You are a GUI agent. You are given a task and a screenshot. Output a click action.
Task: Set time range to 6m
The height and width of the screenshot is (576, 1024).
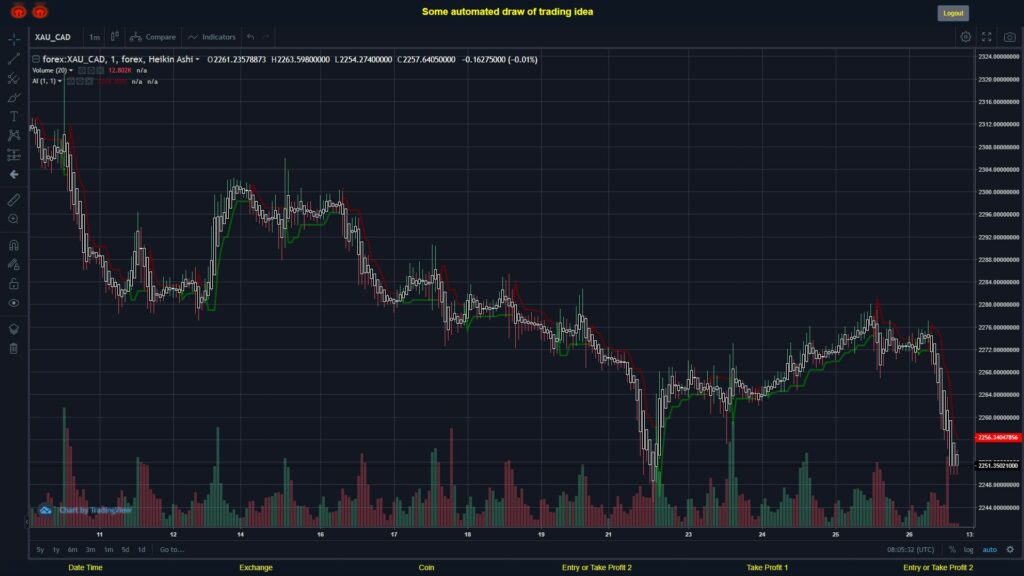coord(72,550)
